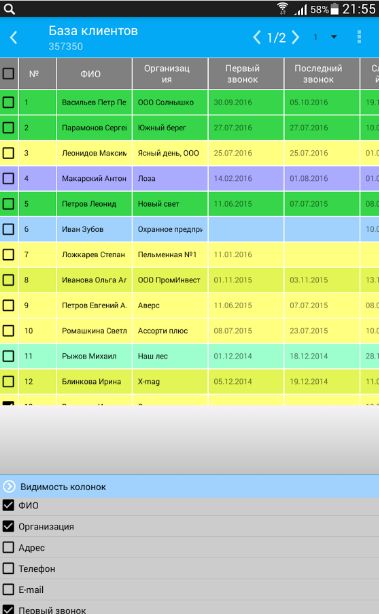Uncheck Организация column visibility
Image resolution: width=379 pixels, height=614 pixels.
pyautogui.click(x=8, y=526)
